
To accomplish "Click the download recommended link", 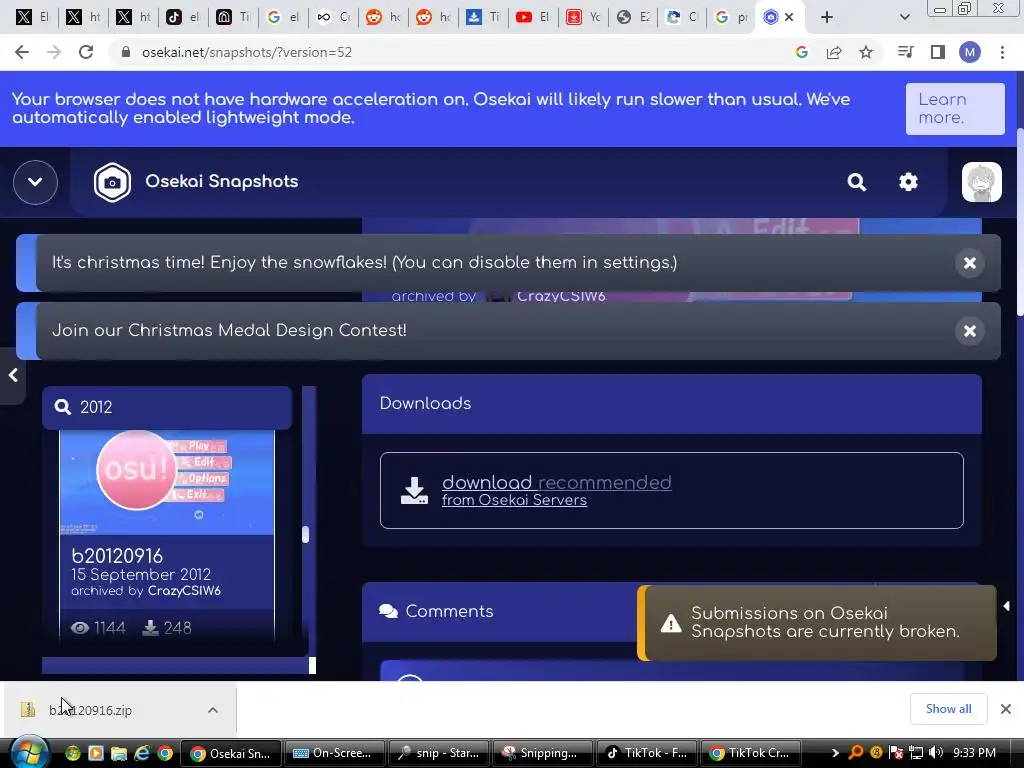I will (556, 483).
